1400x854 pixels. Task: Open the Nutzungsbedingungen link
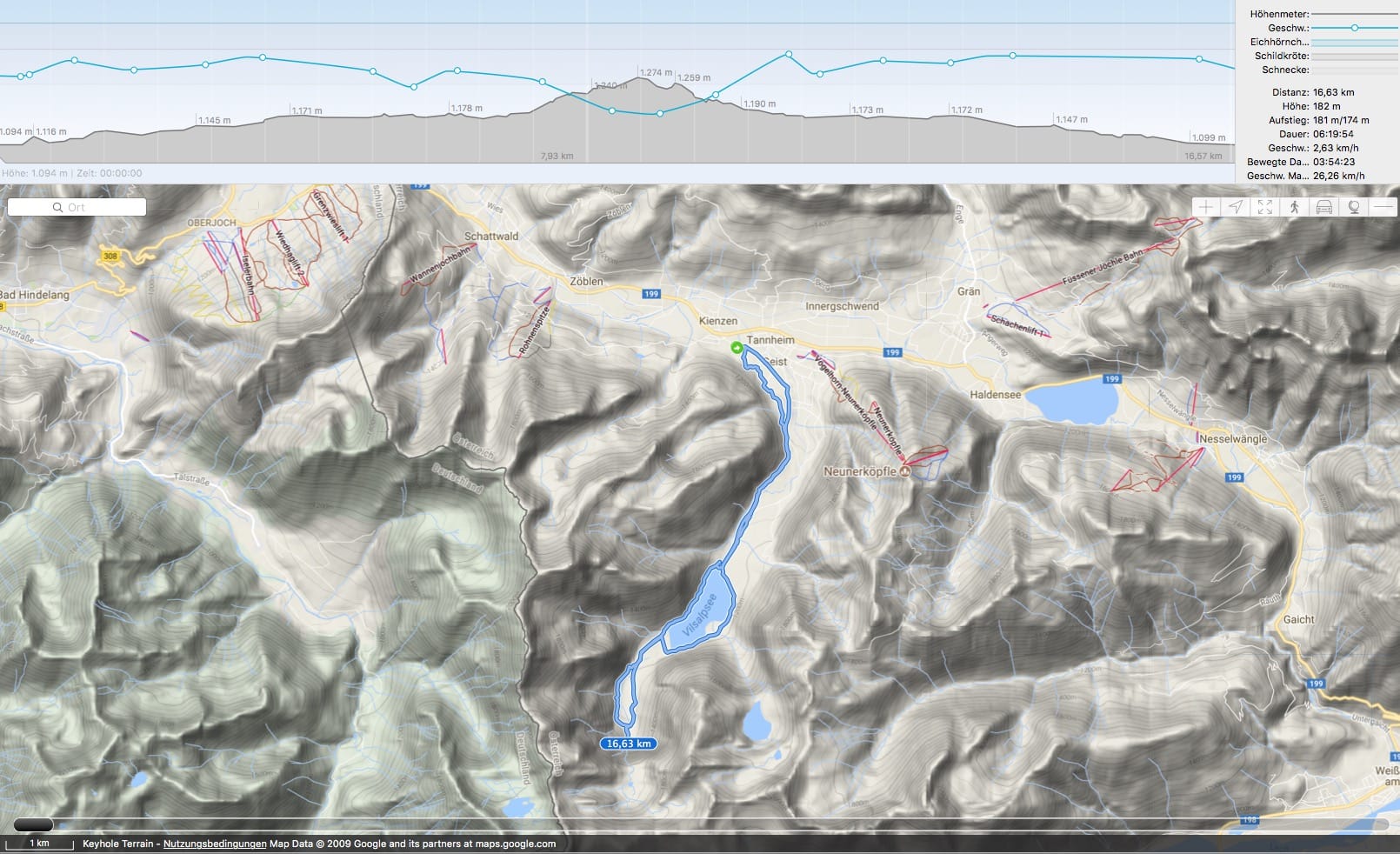pyautogui.click(x=215, y=844)
